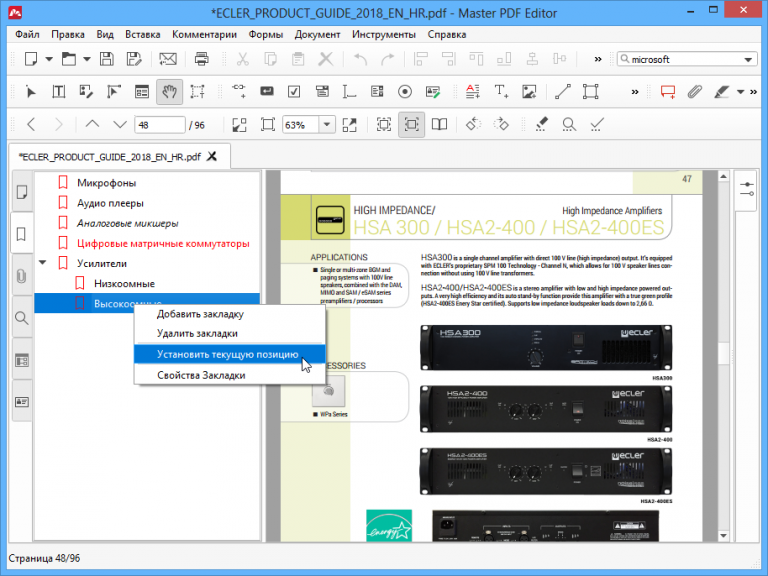Print the document icon
The width and height of the screenshot is (768, 576).
coord(201,59)
